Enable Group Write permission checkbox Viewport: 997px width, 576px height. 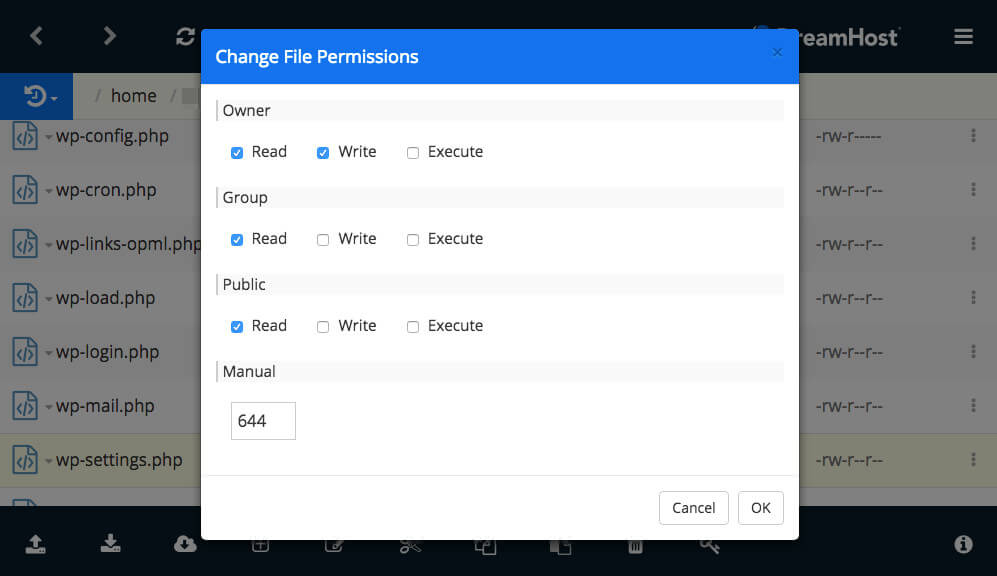(323, 240)
